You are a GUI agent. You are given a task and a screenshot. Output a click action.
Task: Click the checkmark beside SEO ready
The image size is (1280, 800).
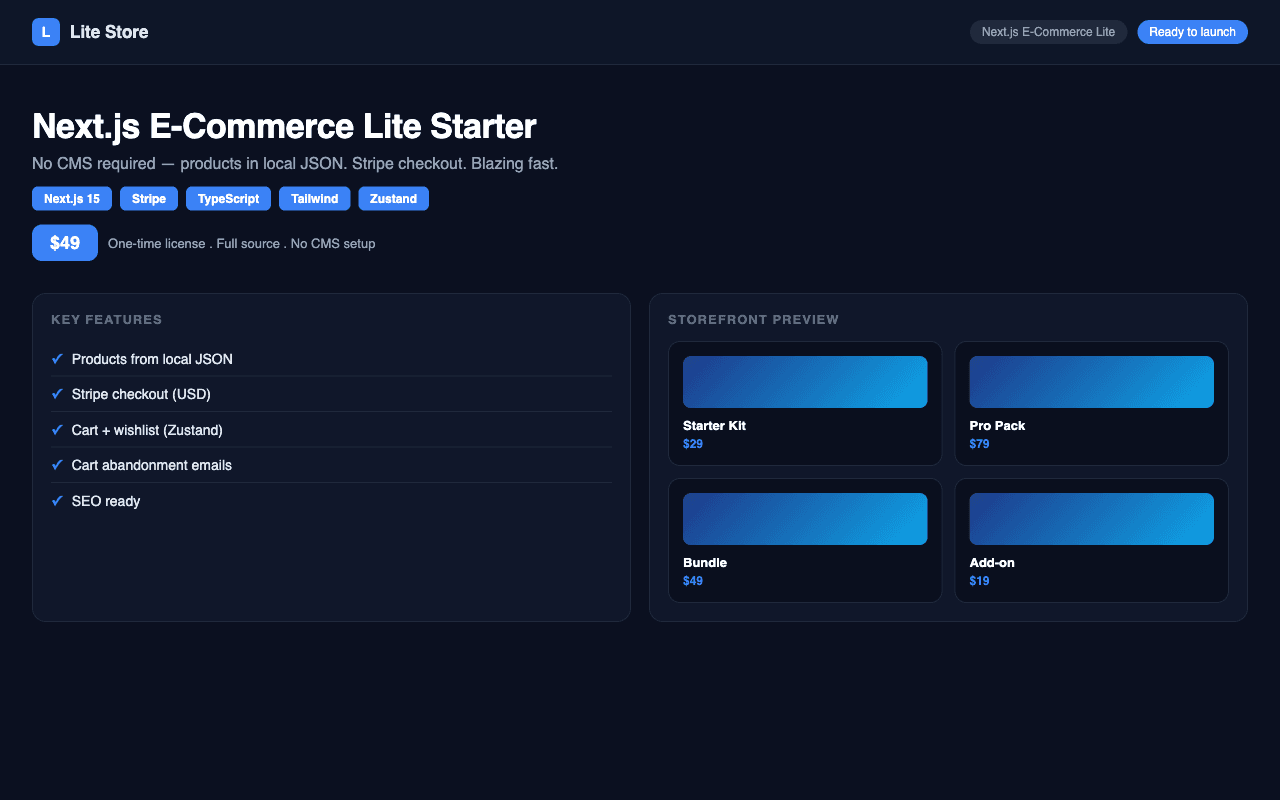pos(57,501)
